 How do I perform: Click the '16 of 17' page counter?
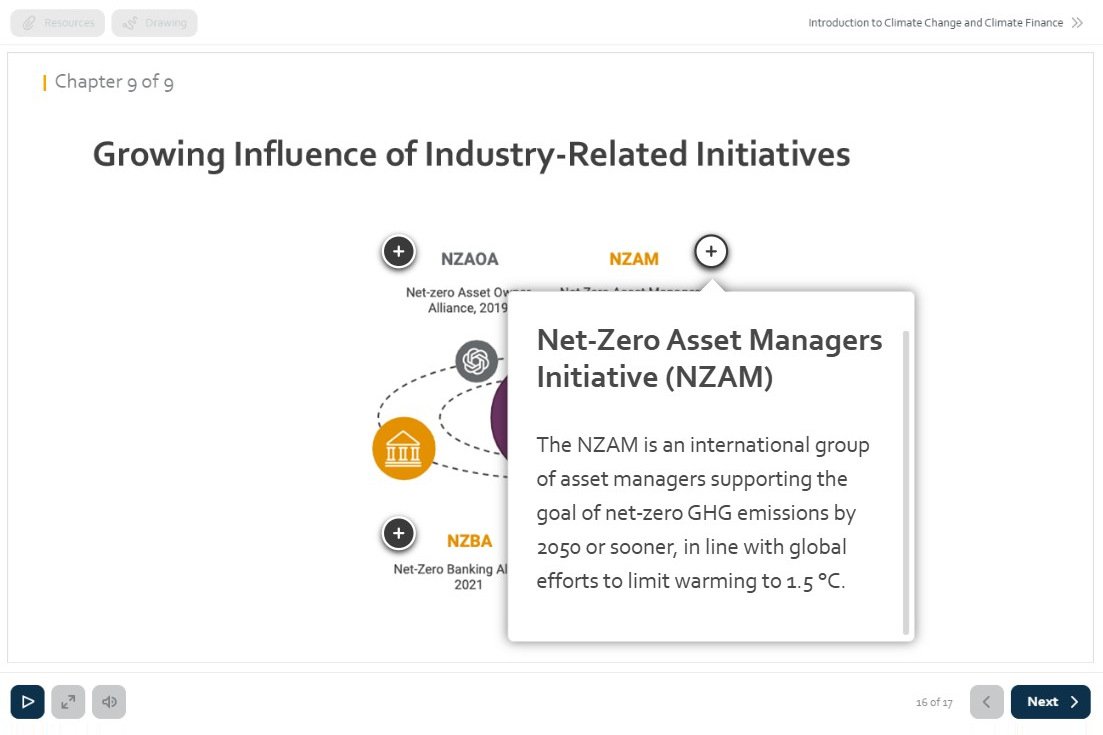coord(934,702)
